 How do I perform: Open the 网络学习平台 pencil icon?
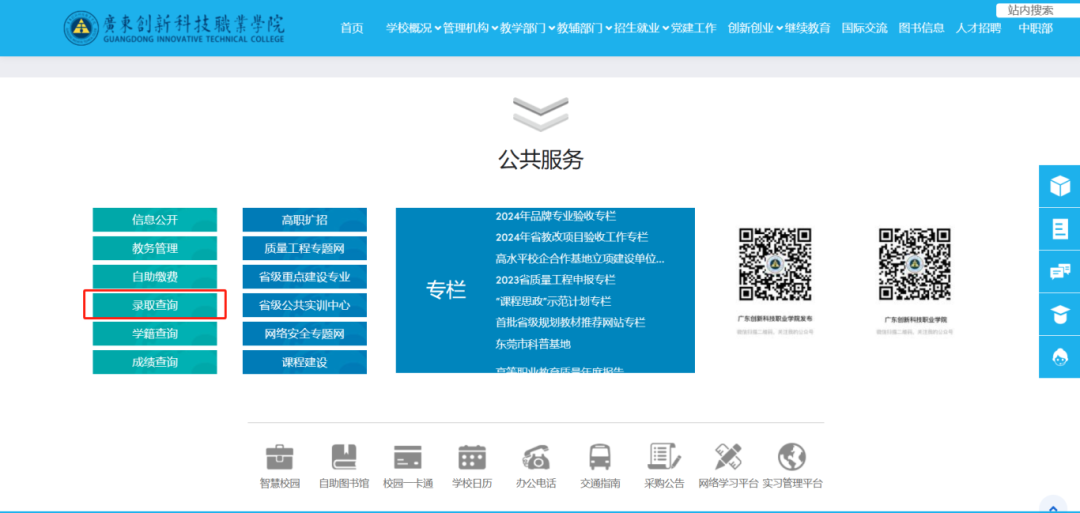pyautogui.click(x=728, y=457)
